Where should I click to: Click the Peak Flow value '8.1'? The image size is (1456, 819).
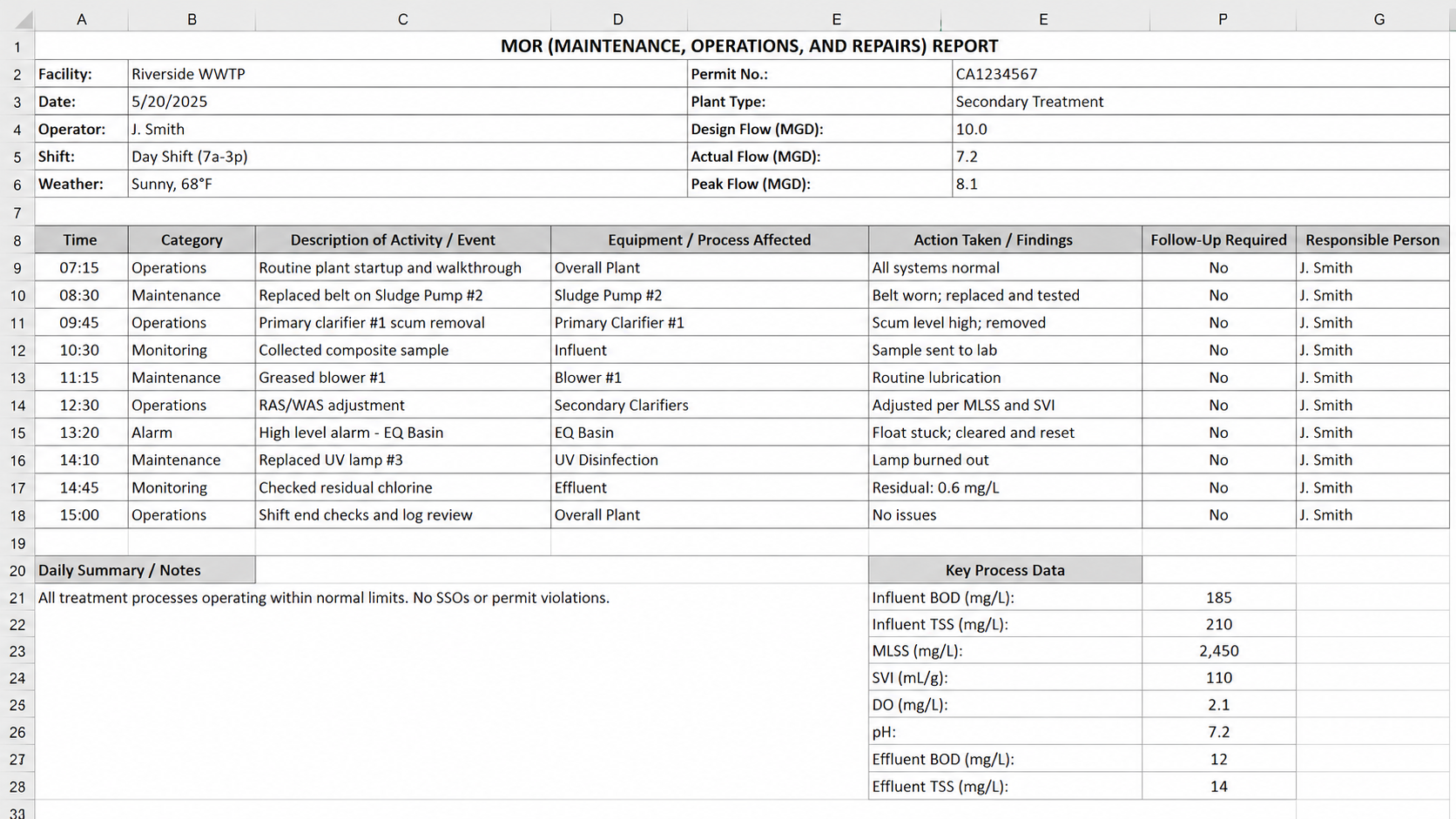tap(1201, 184)
